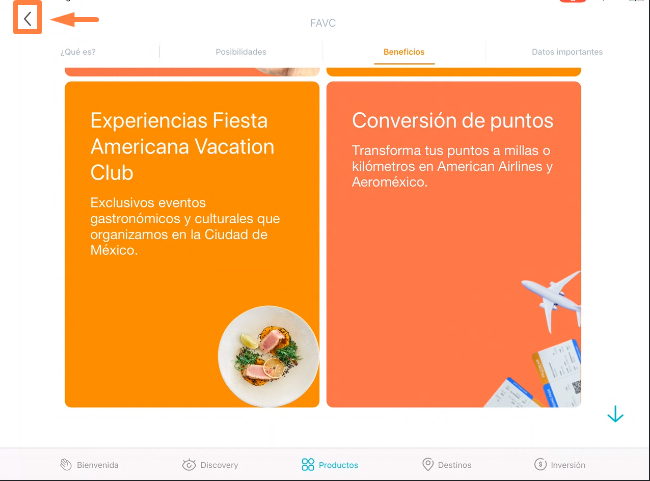This screenshot has height=481, width=650.
Task: Tap the Destinos location pin icon
Action: [x=427, y=464]
